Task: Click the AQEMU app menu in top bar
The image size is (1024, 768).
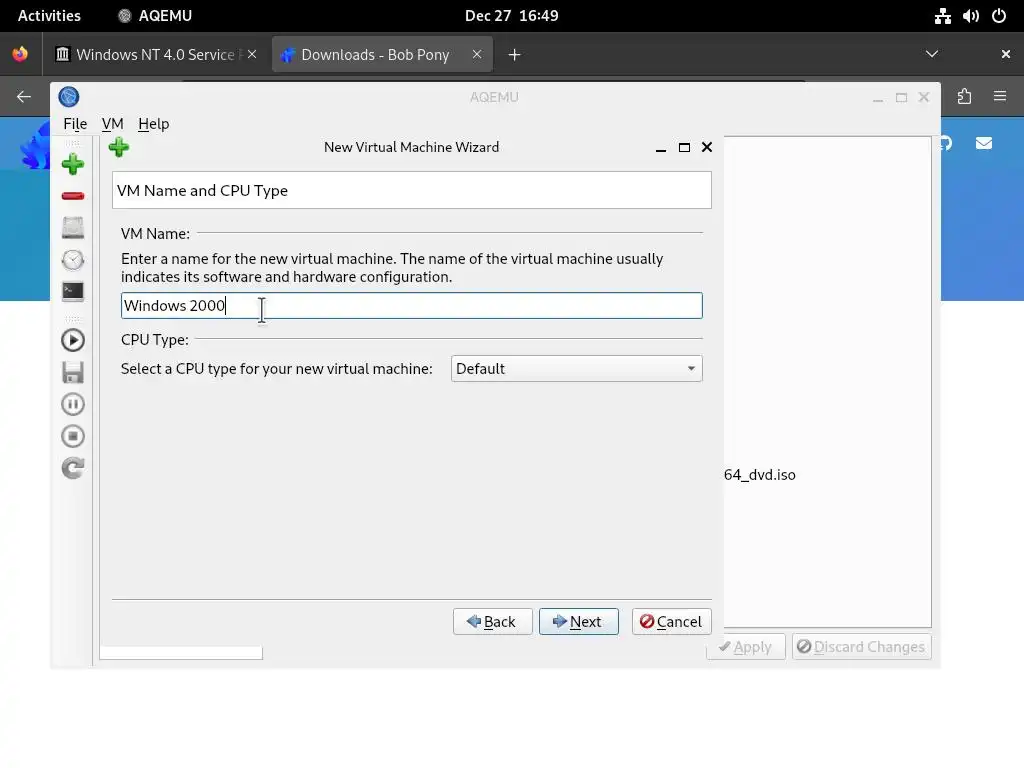Action: pyautogui.click(x=155, y=16)
